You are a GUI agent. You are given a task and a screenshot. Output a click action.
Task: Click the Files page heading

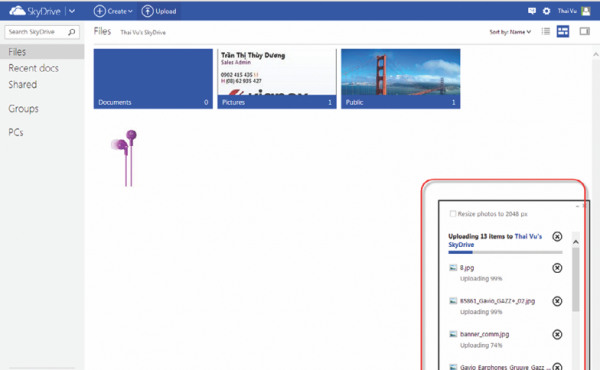103,31
